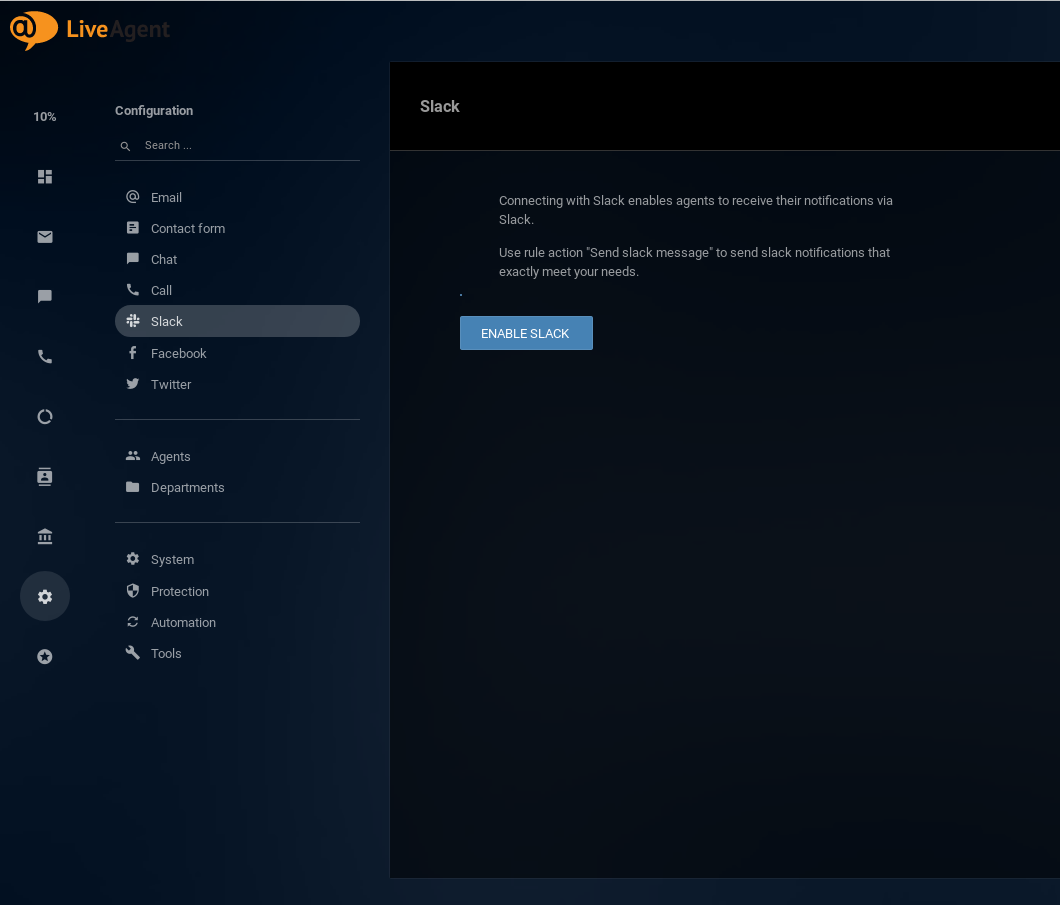
Task: Open Tools settings
Action: tap(237, 654)
